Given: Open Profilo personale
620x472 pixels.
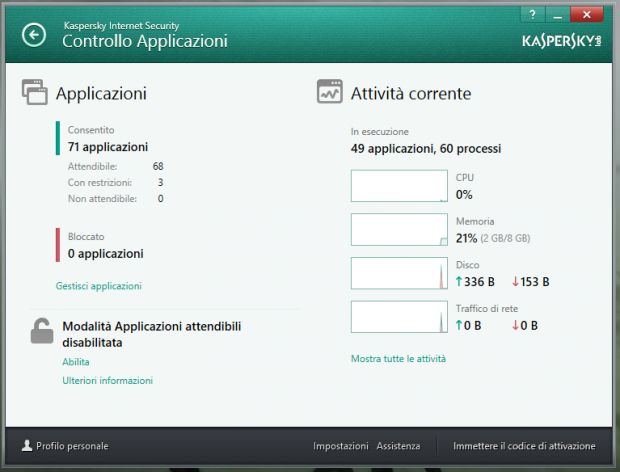Looking at the screenshot, I should 72,446.
